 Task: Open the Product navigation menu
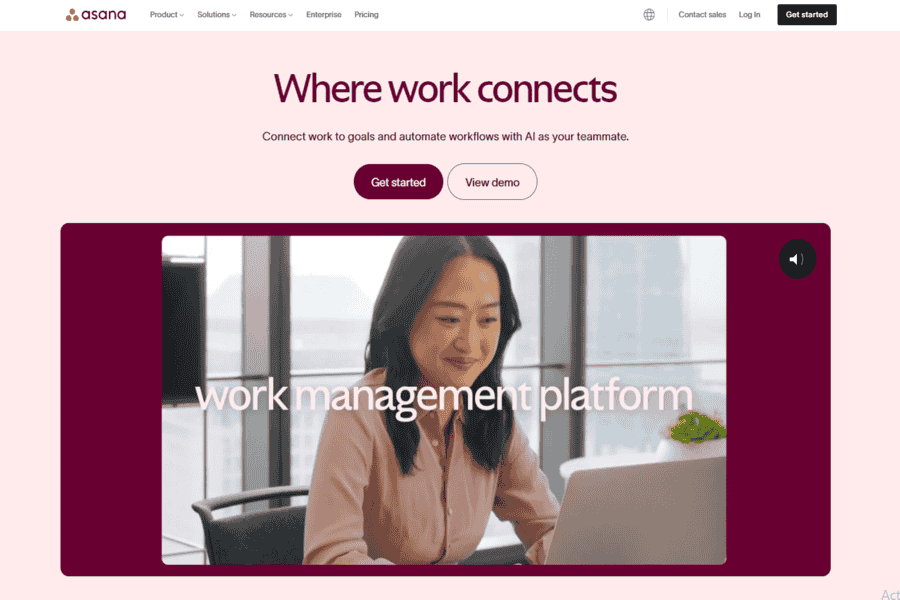pyautogui.click(x=166, y=14)
